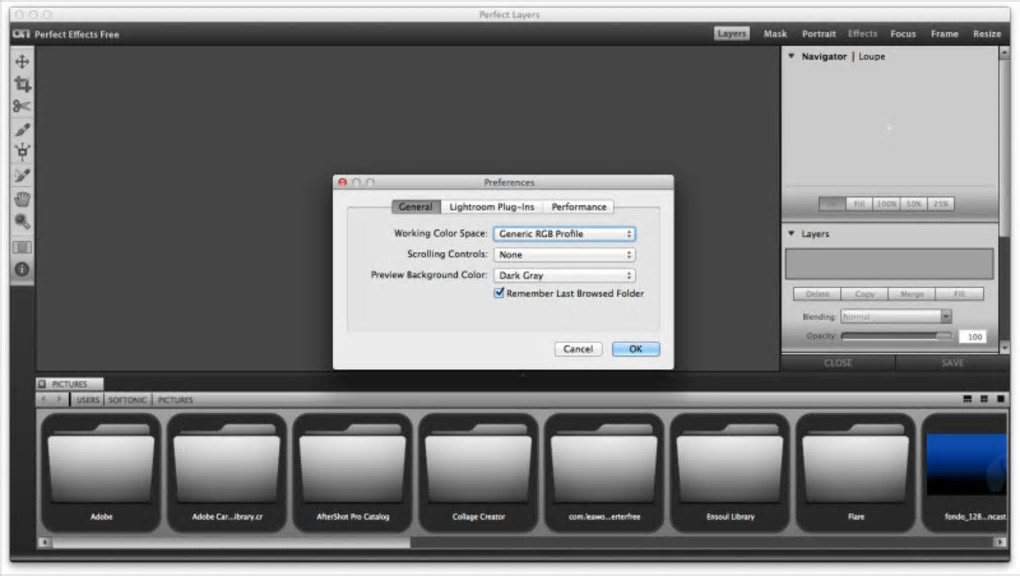Select the Hand pan tool
The width and height of the screenshot is (1020, 576).
(22, 199)
